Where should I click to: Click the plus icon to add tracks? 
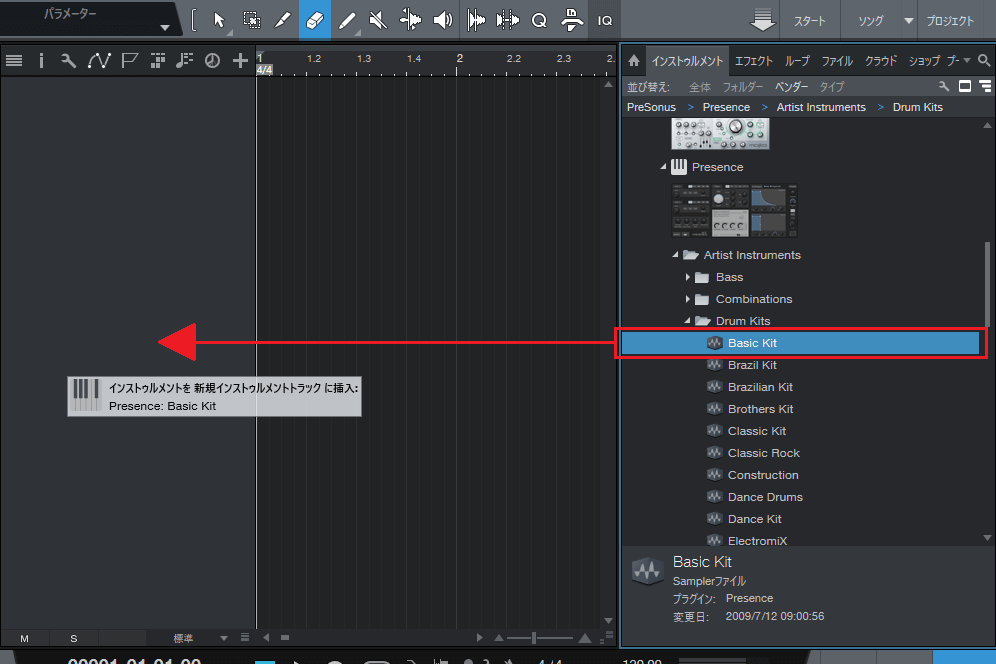pos(240,61)
